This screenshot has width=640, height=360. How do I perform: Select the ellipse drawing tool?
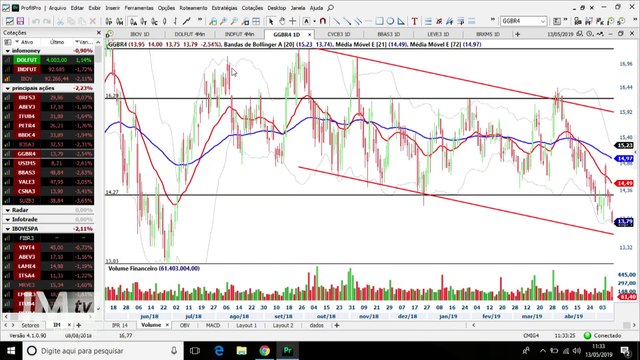click(390, 21)
